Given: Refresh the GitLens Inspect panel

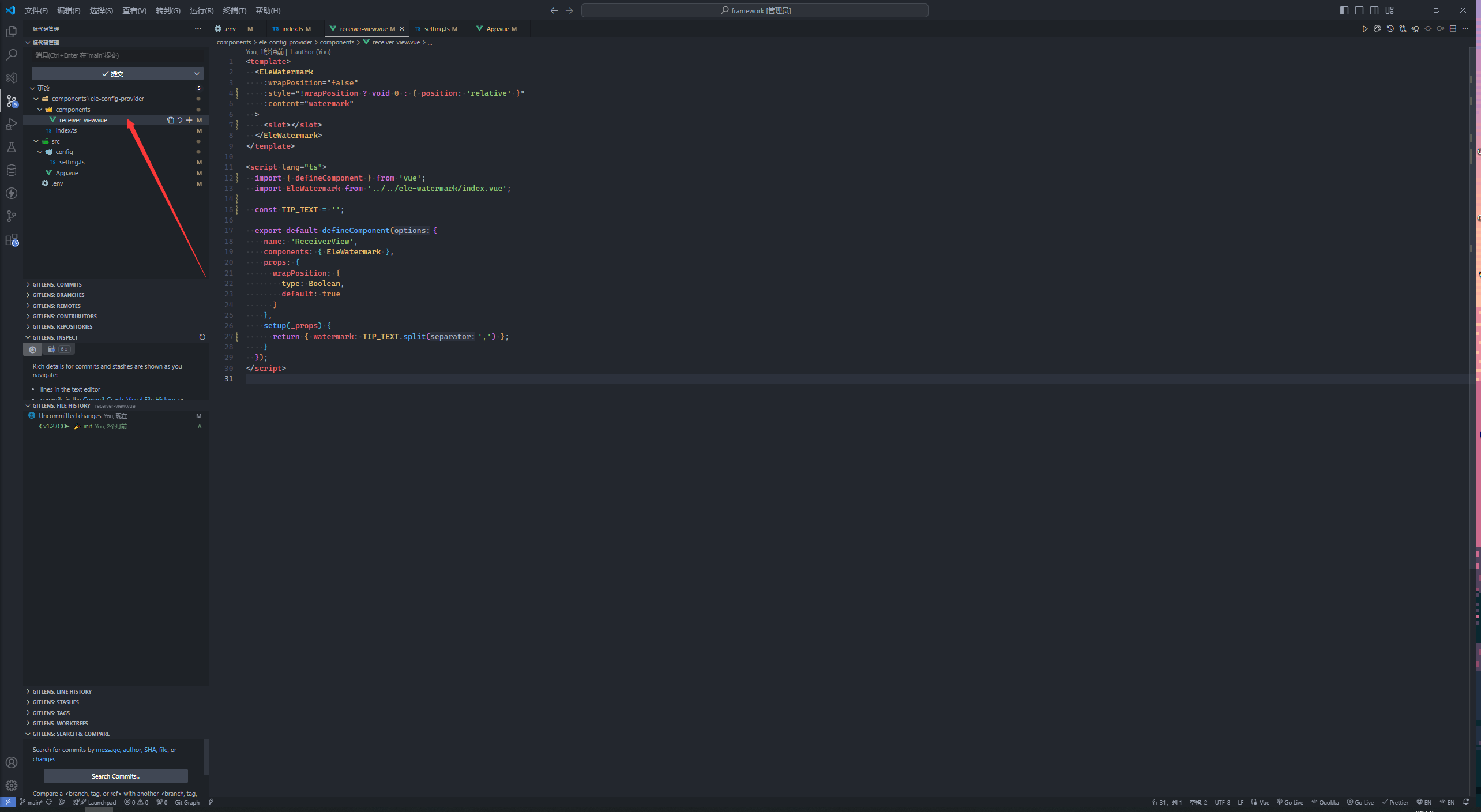Looking at the screenshot, I should 202,337.
